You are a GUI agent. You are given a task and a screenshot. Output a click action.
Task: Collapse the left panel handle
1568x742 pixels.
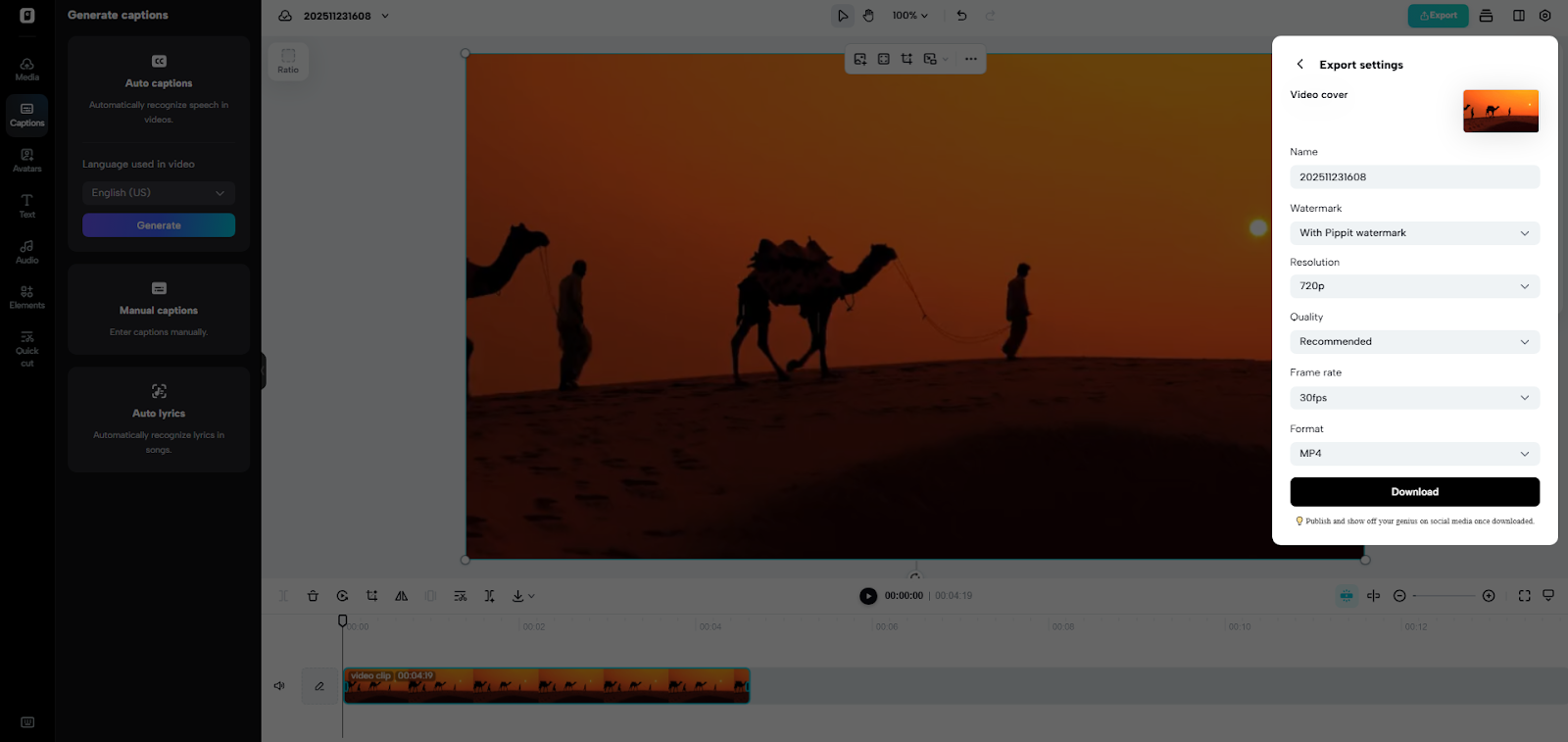point(263,371)
